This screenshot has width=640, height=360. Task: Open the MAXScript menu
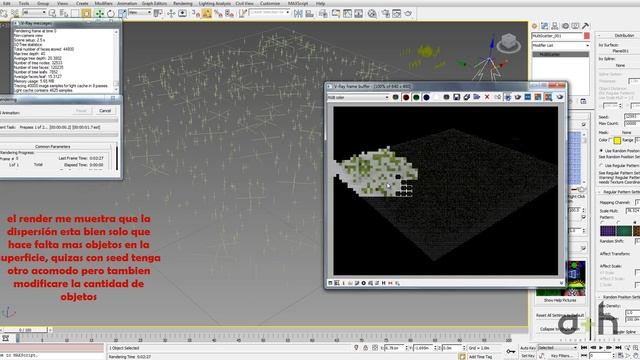coord(298,3)
